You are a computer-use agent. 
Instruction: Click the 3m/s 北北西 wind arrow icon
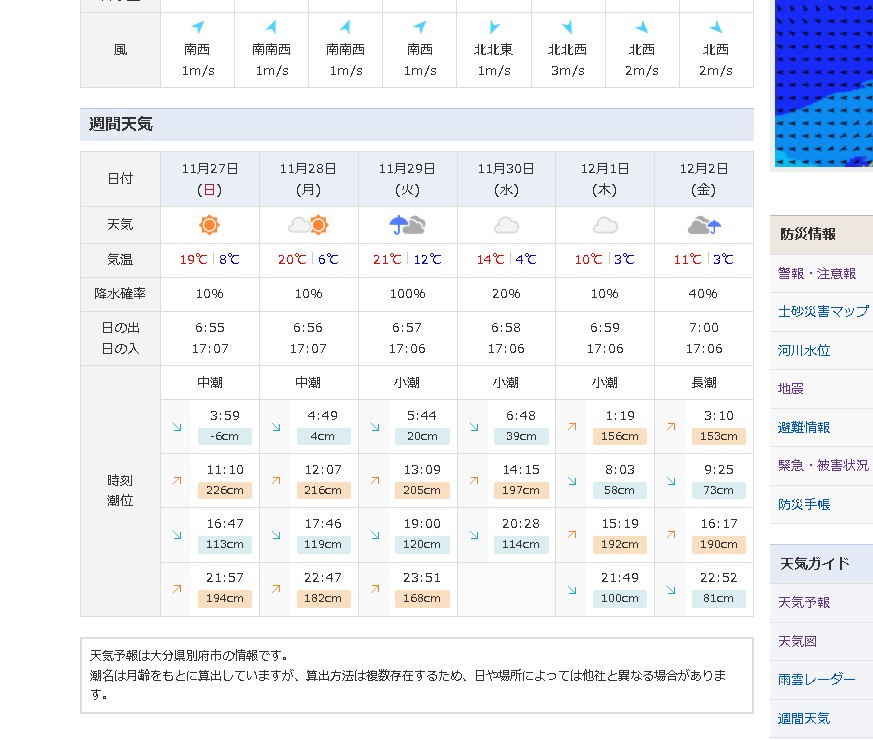pyautogui.click(x=567, y=27)
